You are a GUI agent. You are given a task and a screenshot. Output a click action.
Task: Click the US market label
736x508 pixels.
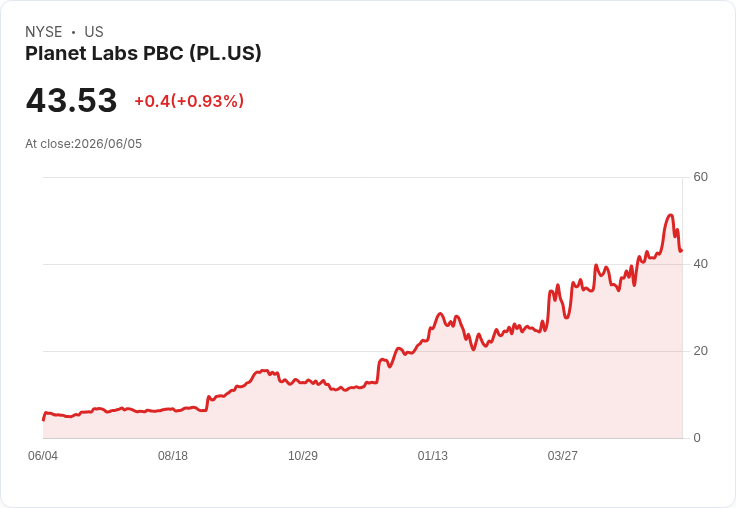point(94,32)
